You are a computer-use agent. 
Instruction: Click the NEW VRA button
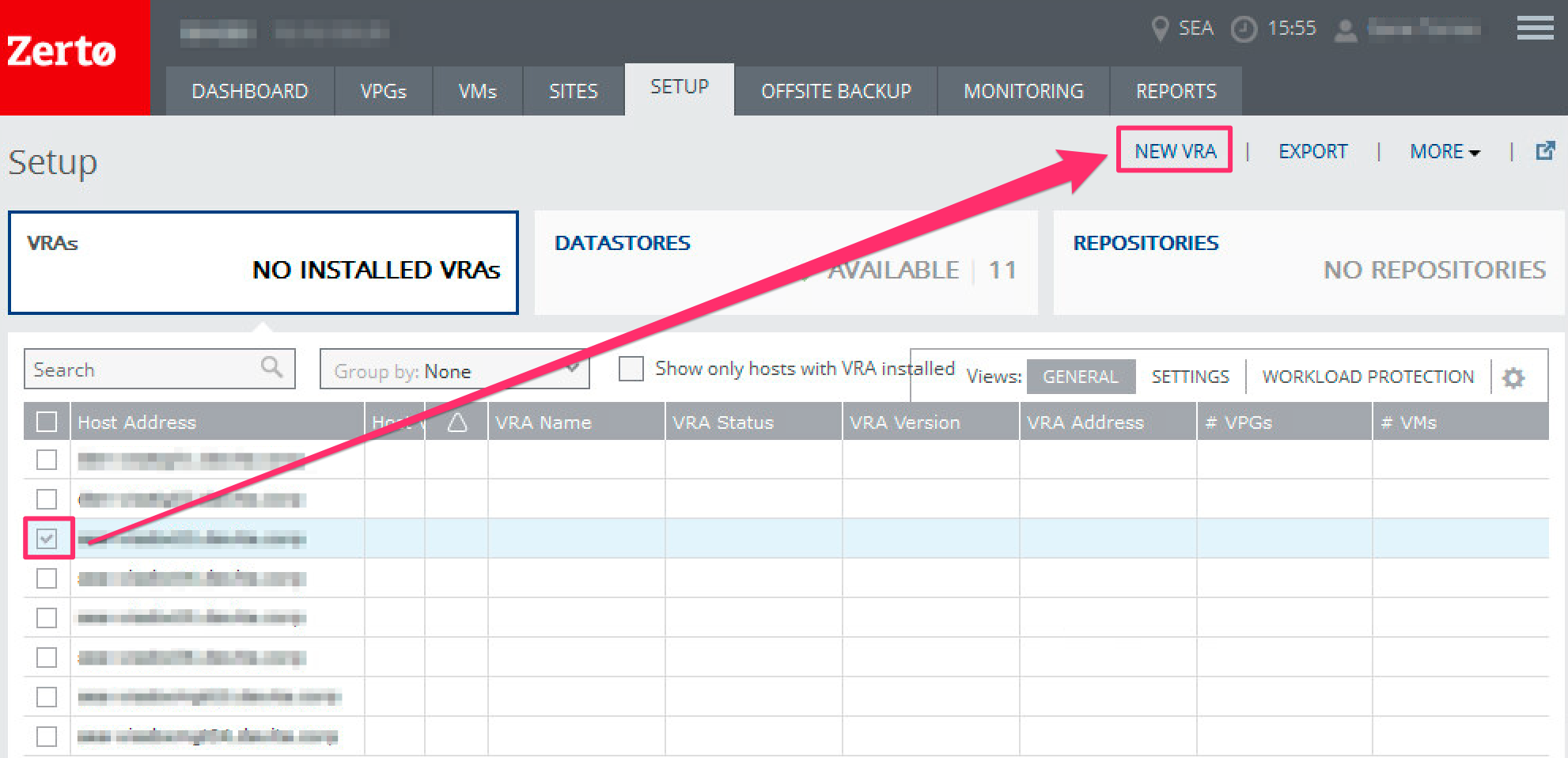(1174, 150)
